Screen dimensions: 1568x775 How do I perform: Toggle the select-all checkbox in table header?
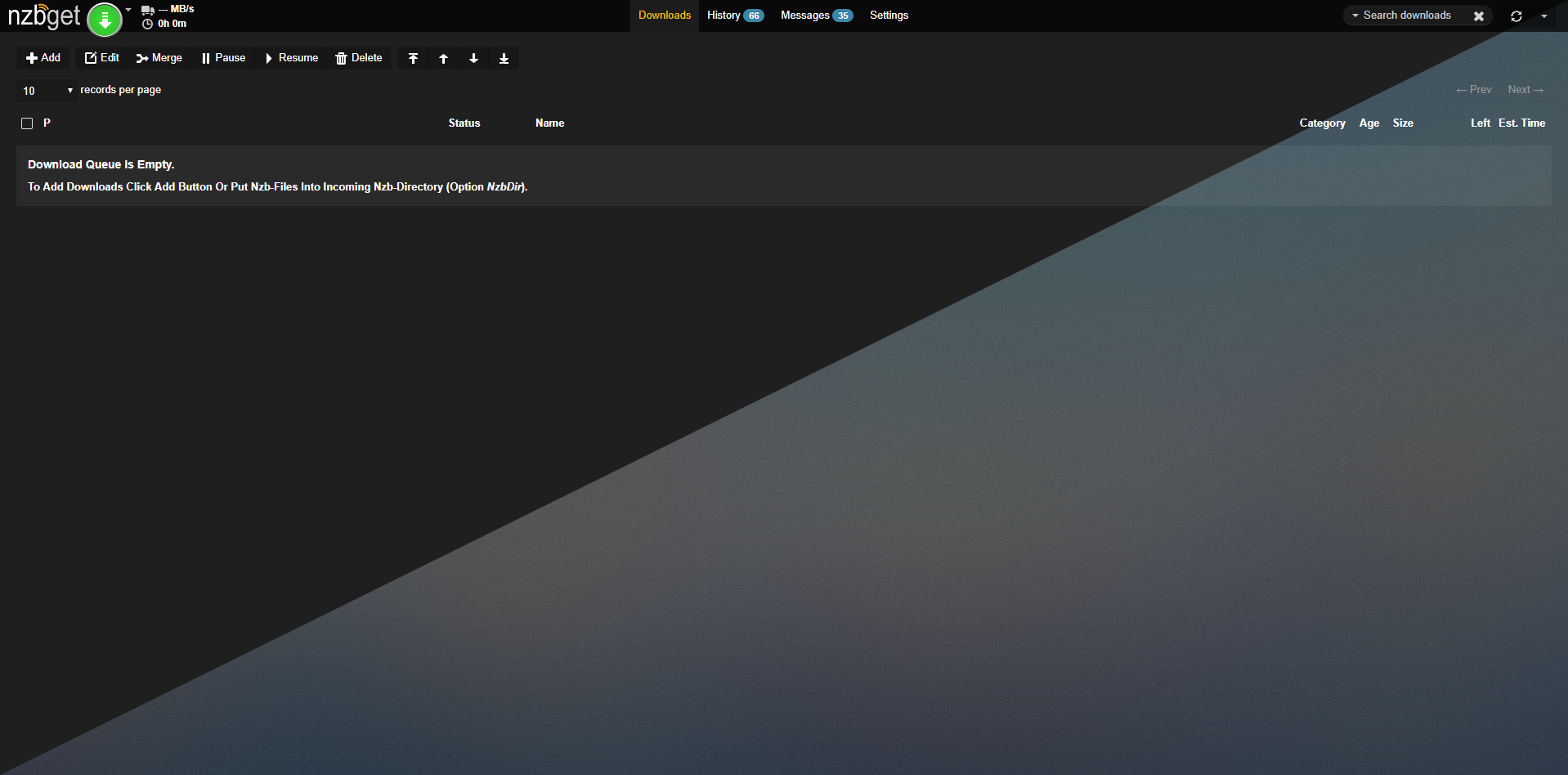[x=27, y=123]
